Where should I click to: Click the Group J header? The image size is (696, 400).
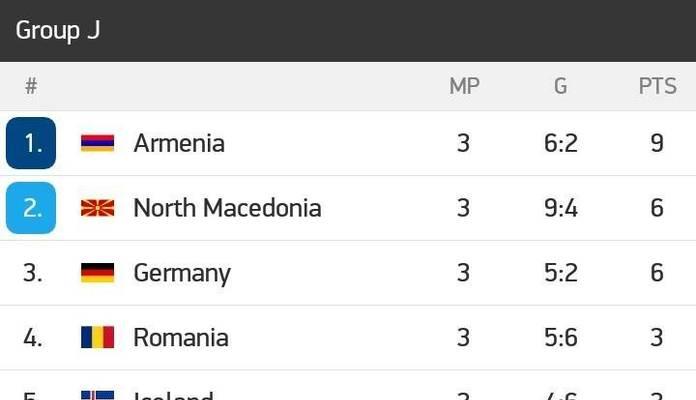coord(58,30)
